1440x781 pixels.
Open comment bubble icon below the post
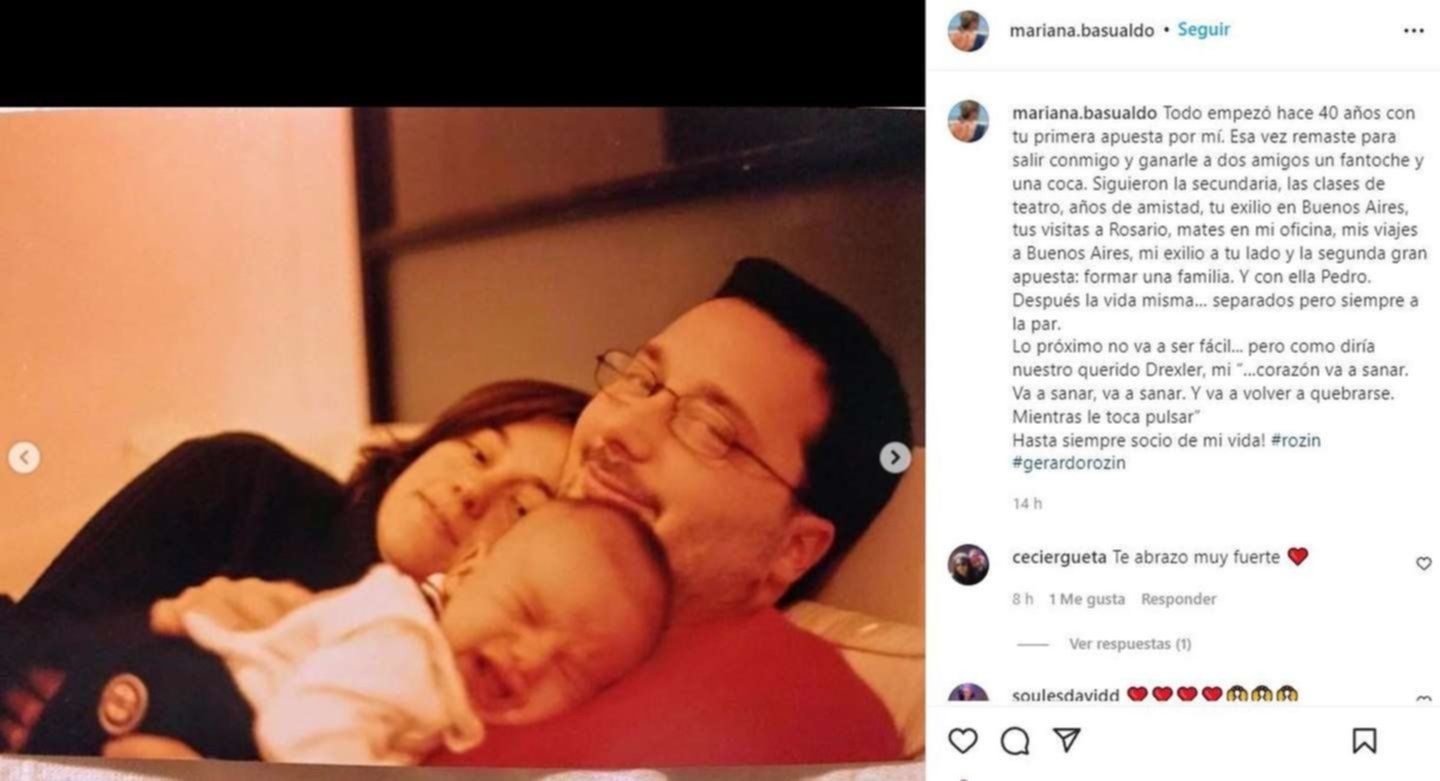point(1015,741)
